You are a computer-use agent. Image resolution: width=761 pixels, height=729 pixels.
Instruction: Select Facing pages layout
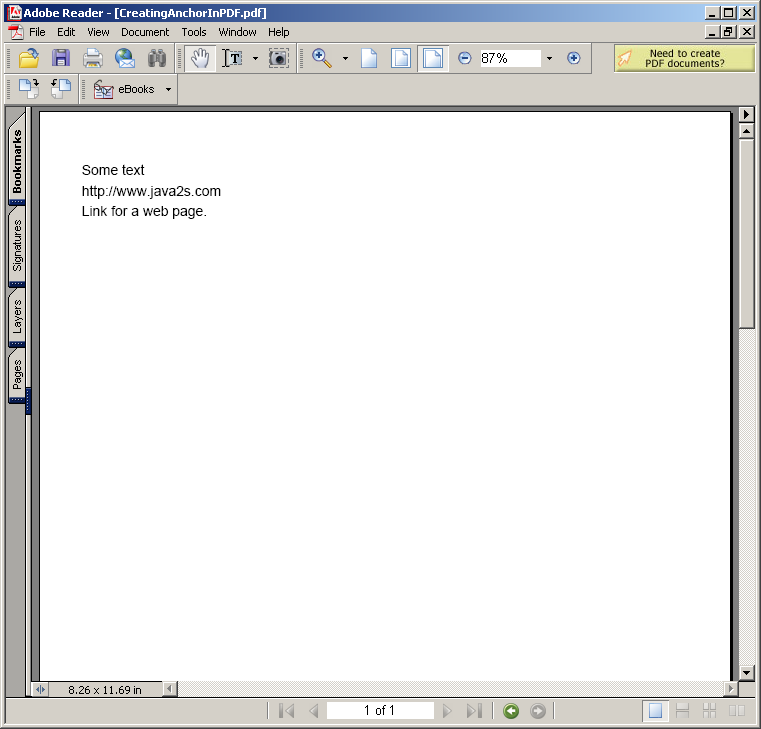[737, 711]
